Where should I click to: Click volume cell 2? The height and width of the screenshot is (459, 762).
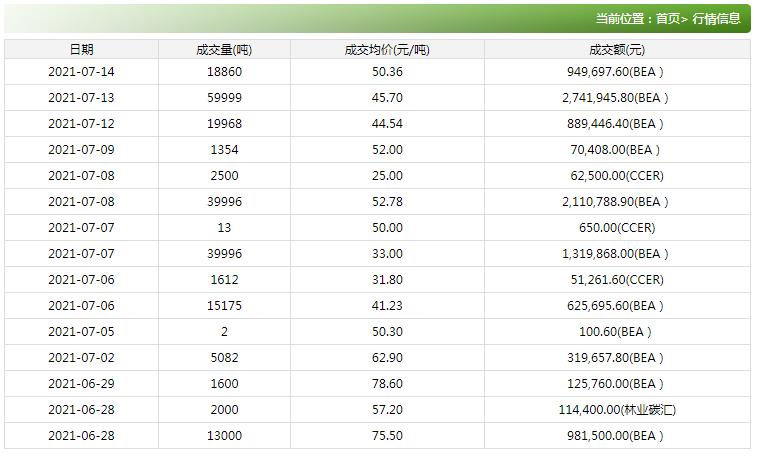click(224, 332)
